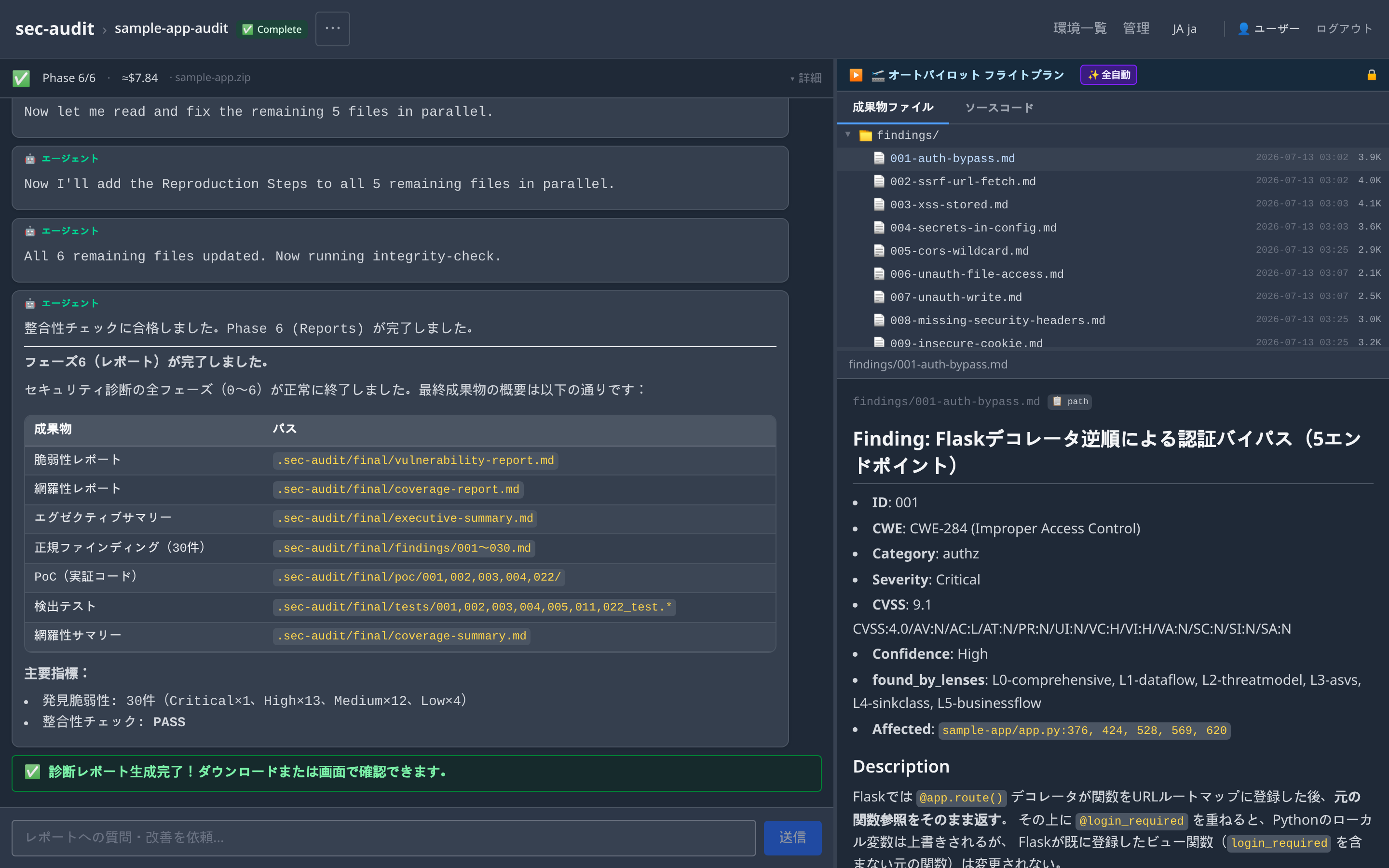Collapse the findings/ tree folder arrow

[x=848, y=135]
